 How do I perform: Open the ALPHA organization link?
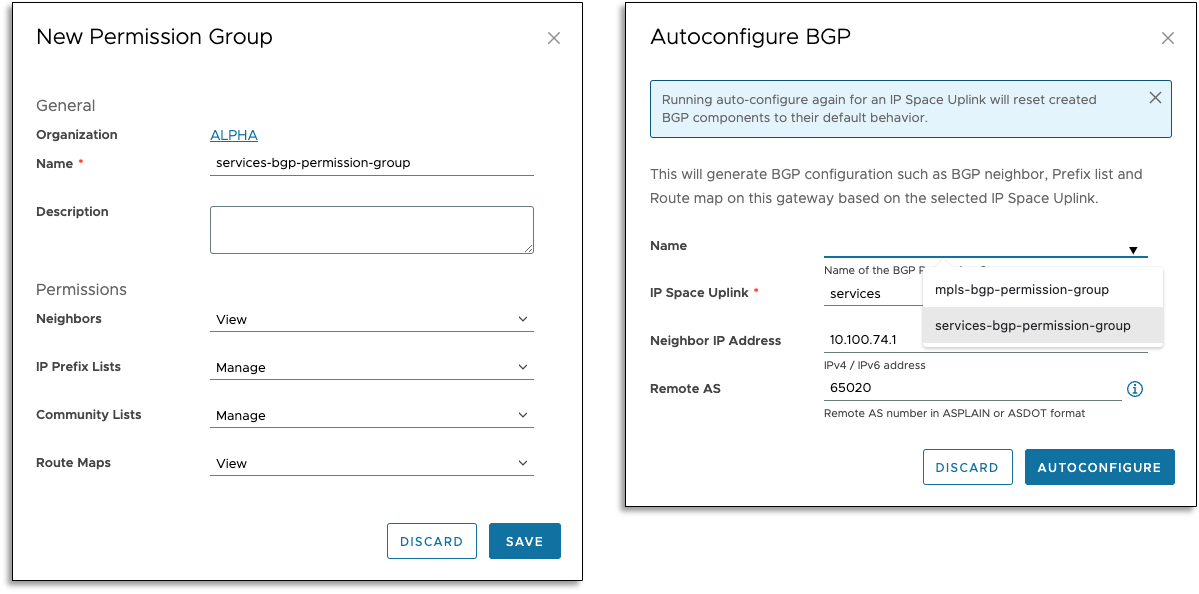point(233,136)
